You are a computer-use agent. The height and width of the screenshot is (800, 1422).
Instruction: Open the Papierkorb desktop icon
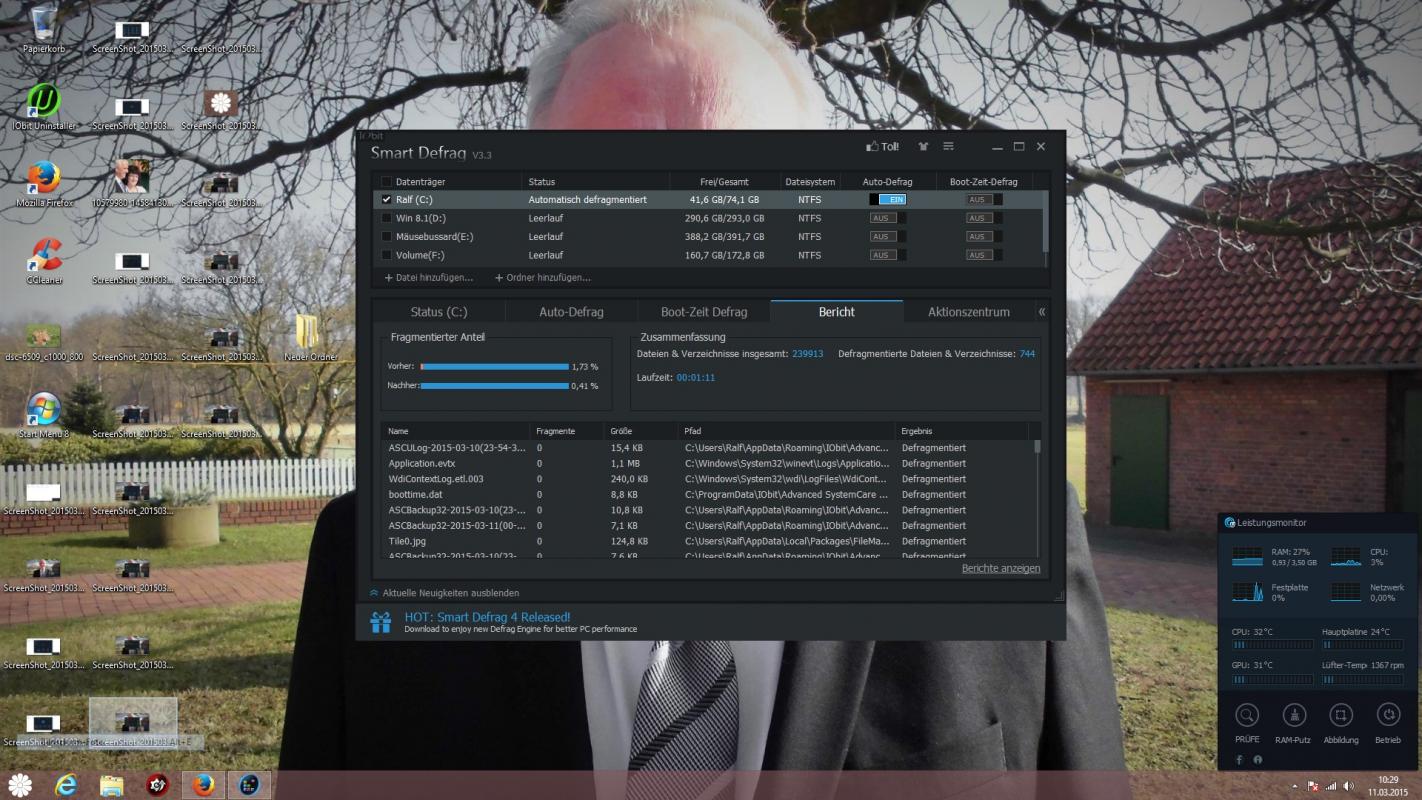(x=43, y=29)
